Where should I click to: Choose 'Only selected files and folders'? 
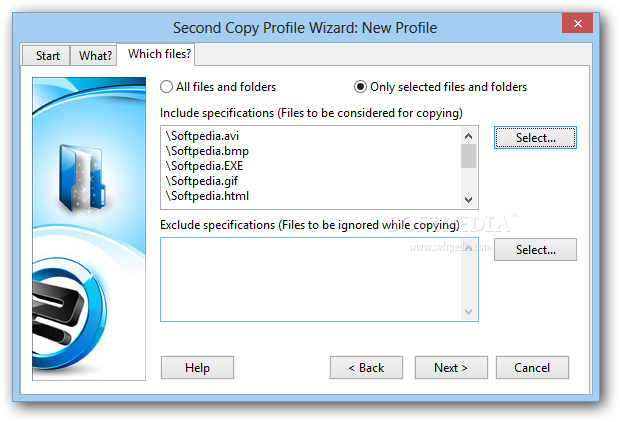point(440,87)
